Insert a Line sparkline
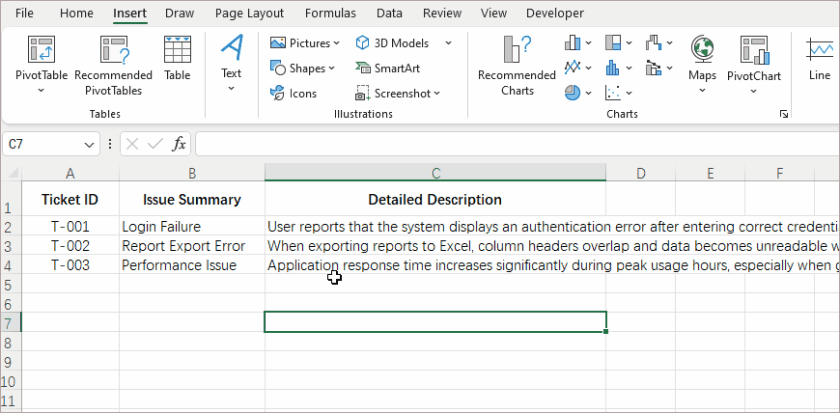The image size is (840, 413). point(819,58)
